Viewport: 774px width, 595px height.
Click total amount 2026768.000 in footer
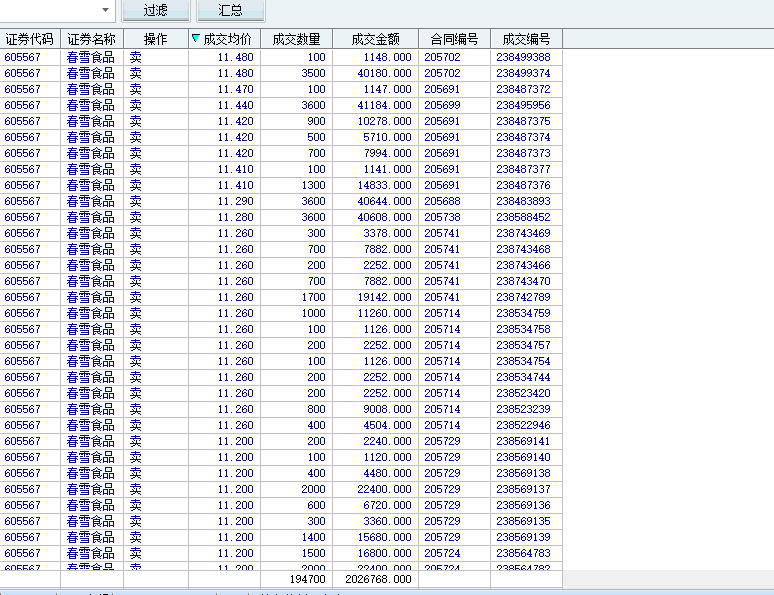379,579
